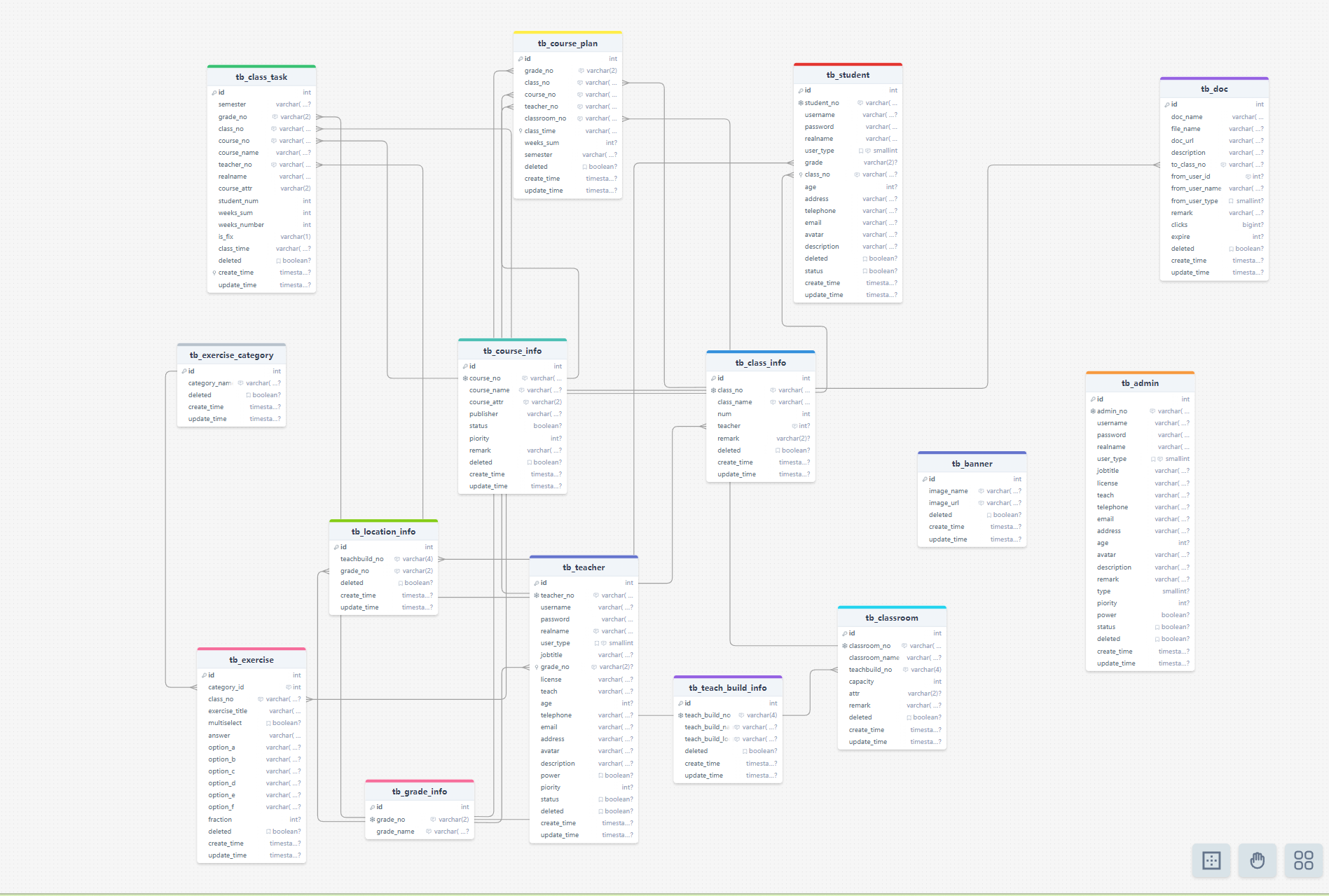This screenshot has width=1329, height=896.
Task: Select the tb_class_task table title
Action: (261, 77)
